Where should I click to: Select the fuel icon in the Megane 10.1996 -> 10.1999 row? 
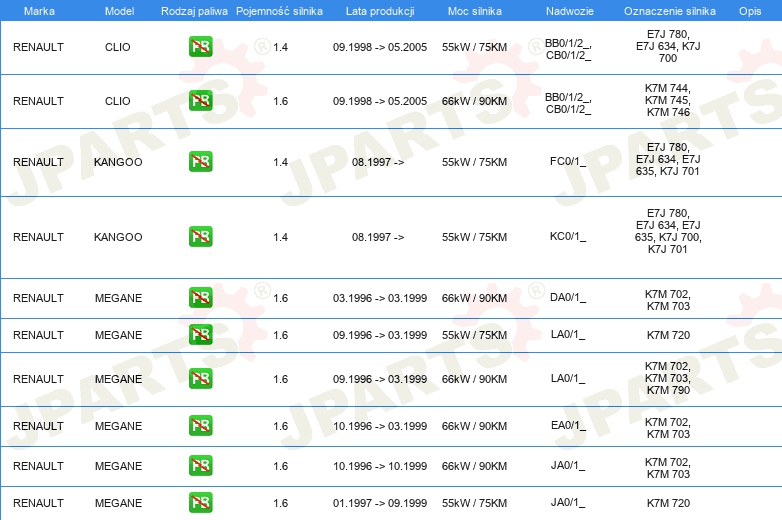(x=200, y=466)
